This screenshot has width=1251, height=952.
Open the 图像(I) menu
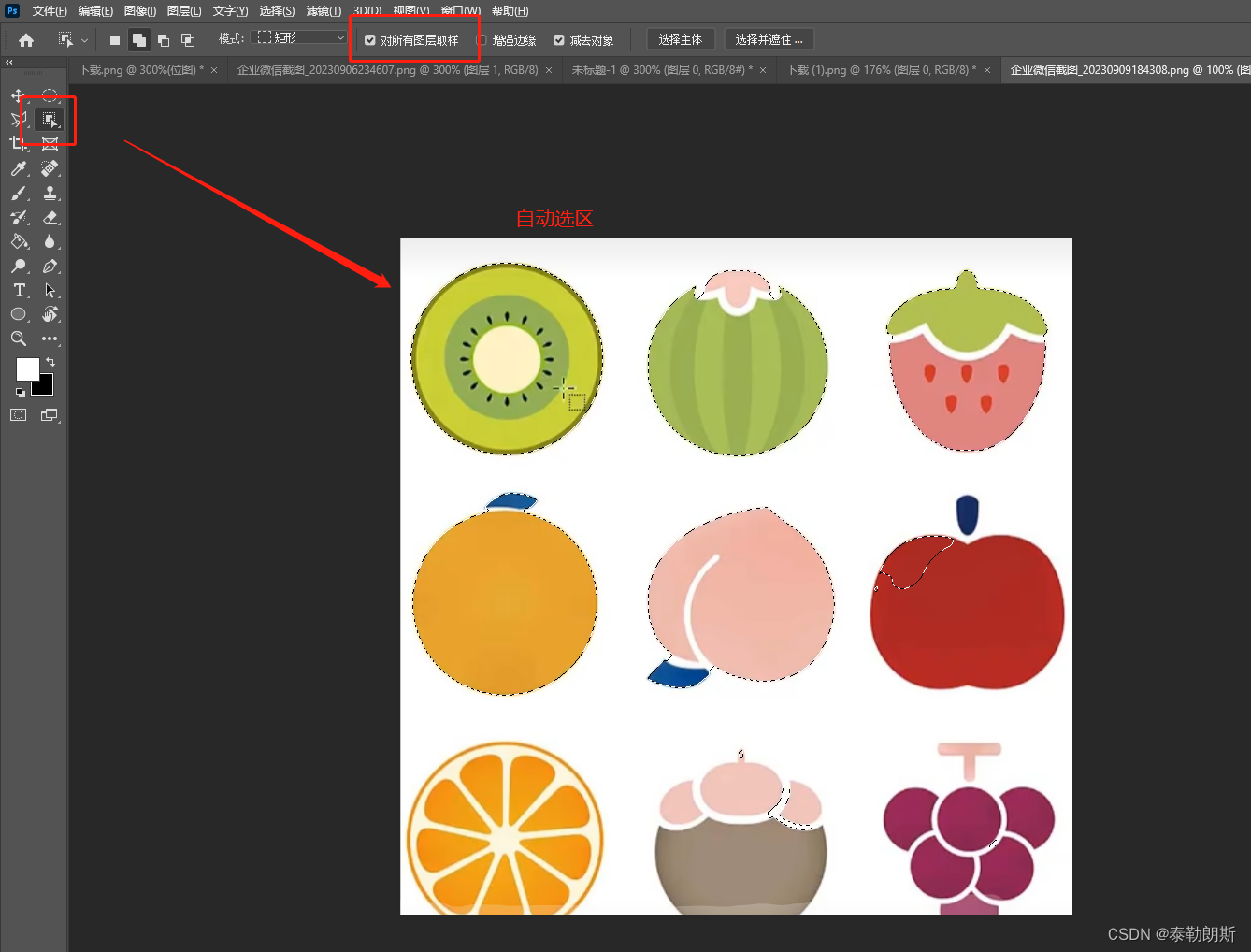140,11
